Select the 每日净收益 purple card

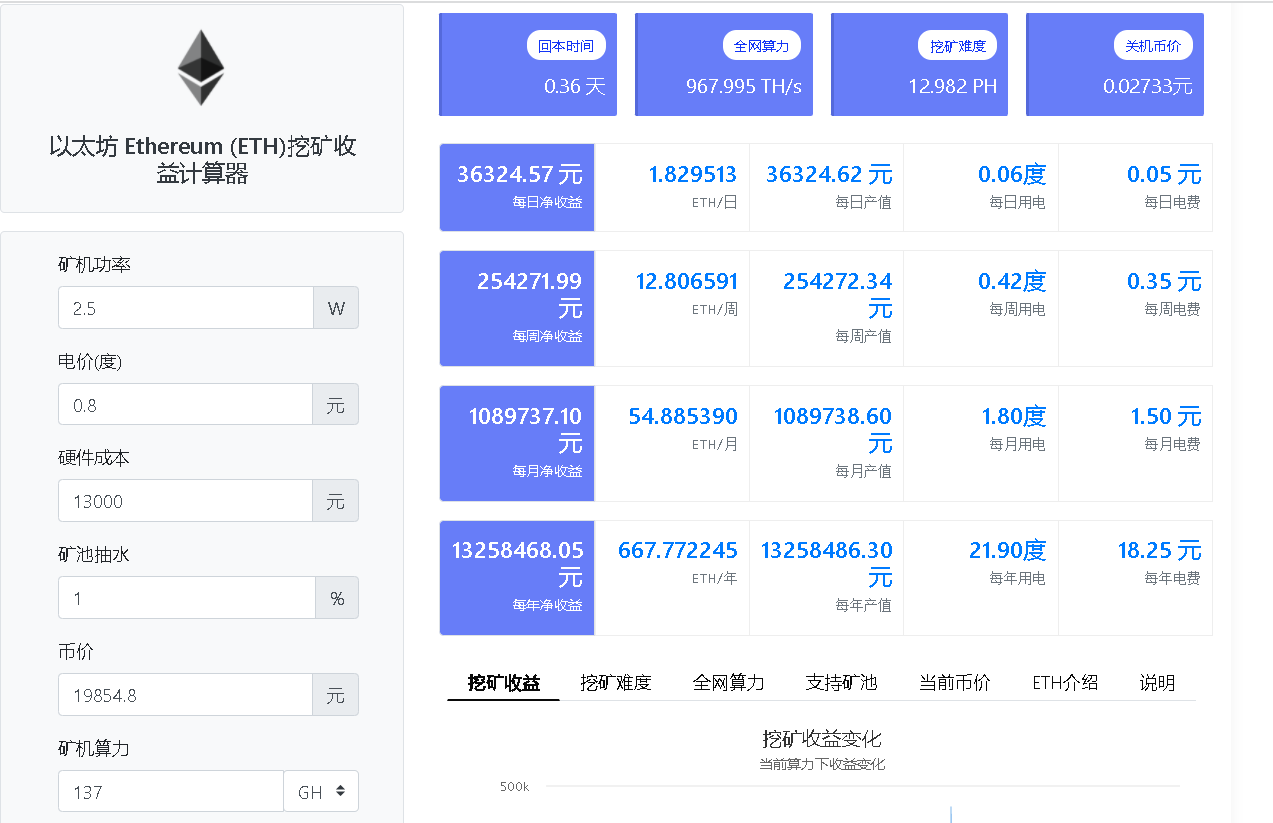click(516, 187)
